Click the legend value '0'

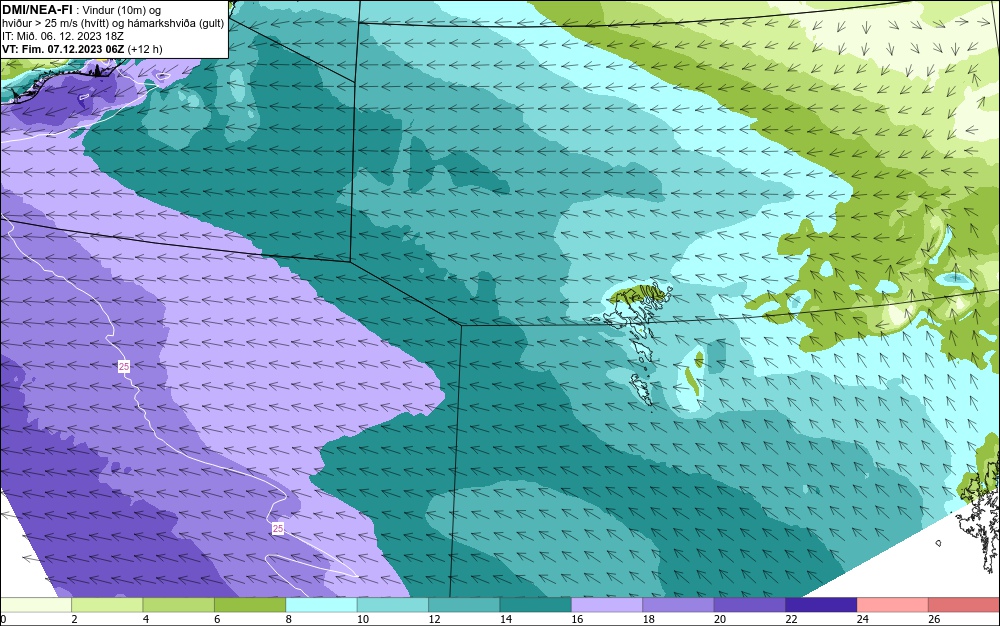click(3, 619)
